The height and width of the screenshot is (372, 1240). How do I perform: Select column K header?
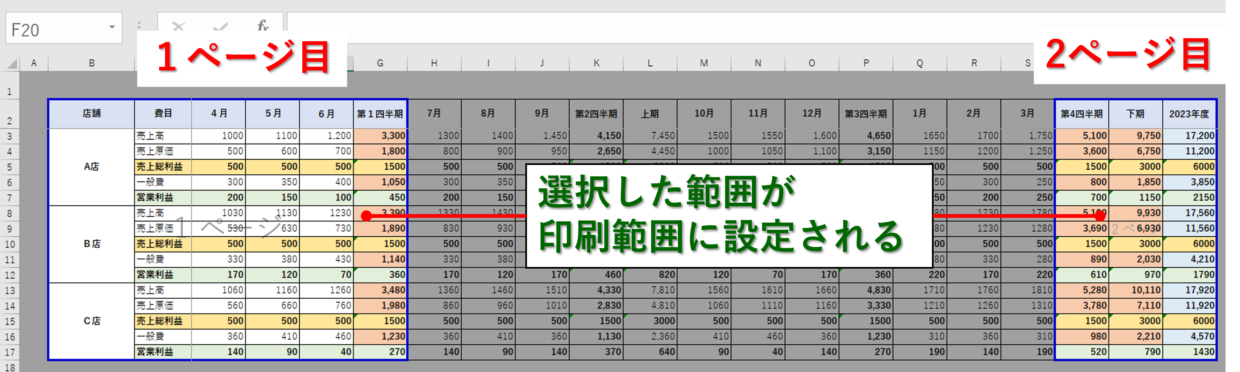(596, 64)
